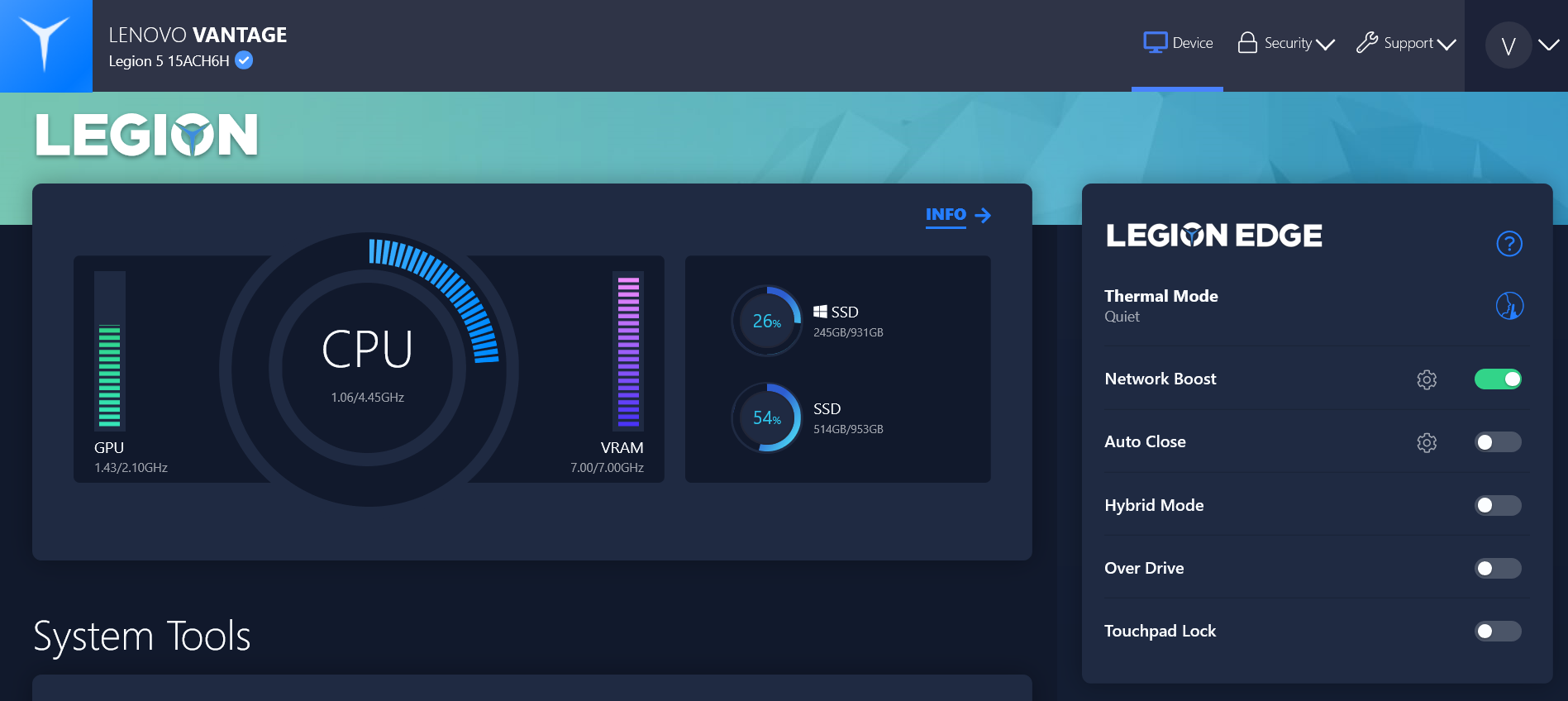Turn on Over Drive toggle
This screenshot has width=1568, height=701.
coord(1498,568)
